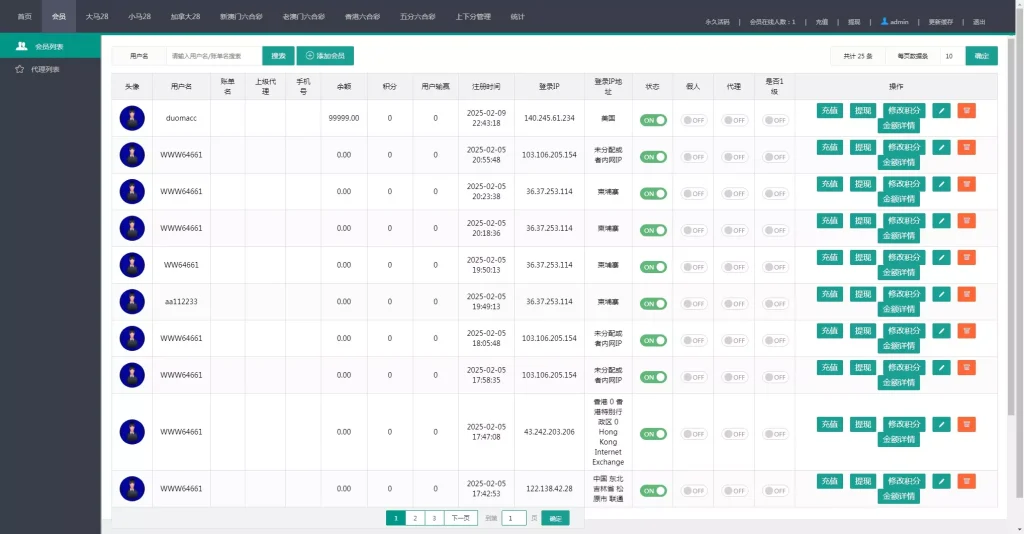1024x534 pixels.
Task: Open the 上下分管理 menu in top navigation
Action: point(472,17)
